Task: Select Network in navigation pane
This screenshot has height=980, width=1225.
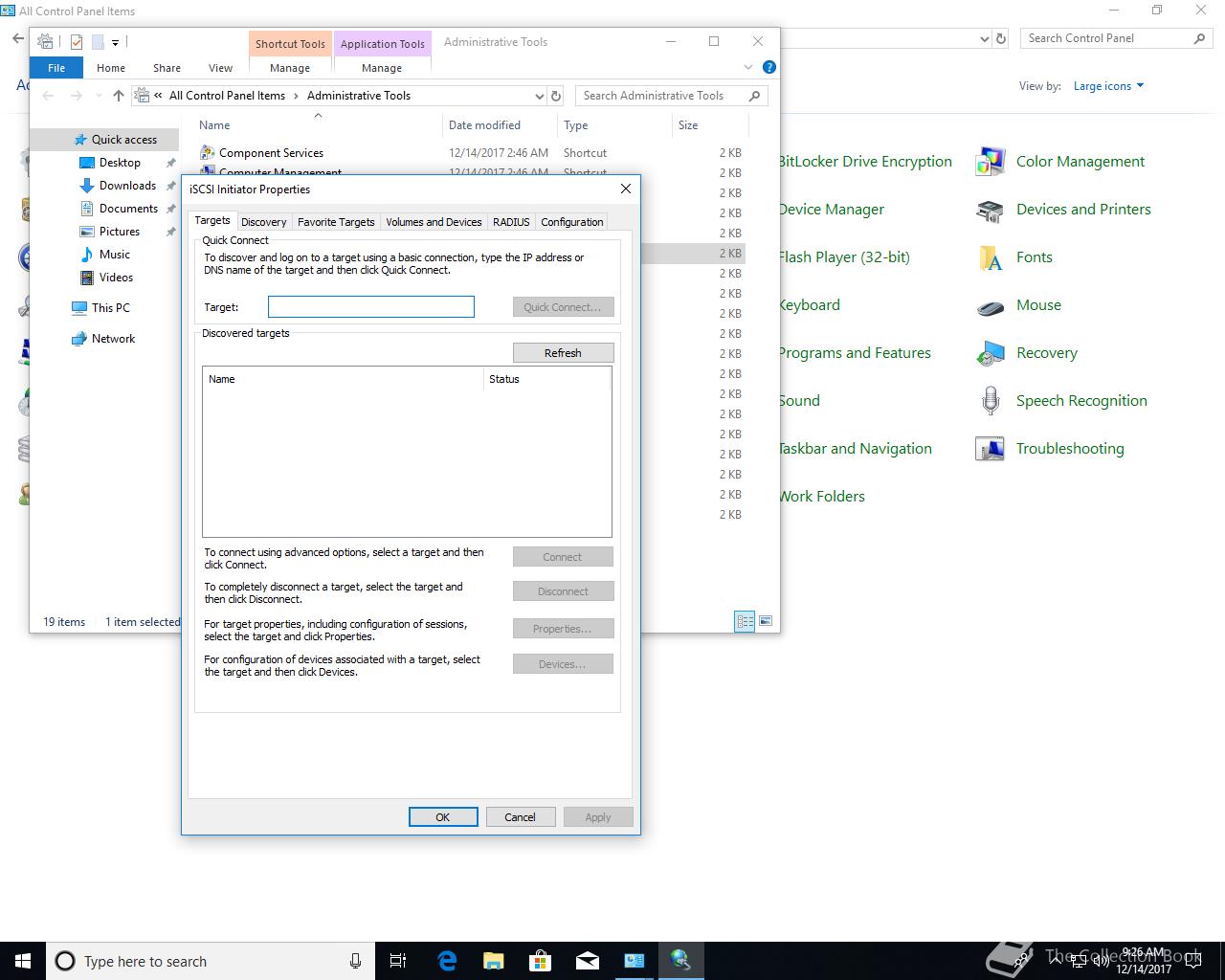Action: click(113, 339)
